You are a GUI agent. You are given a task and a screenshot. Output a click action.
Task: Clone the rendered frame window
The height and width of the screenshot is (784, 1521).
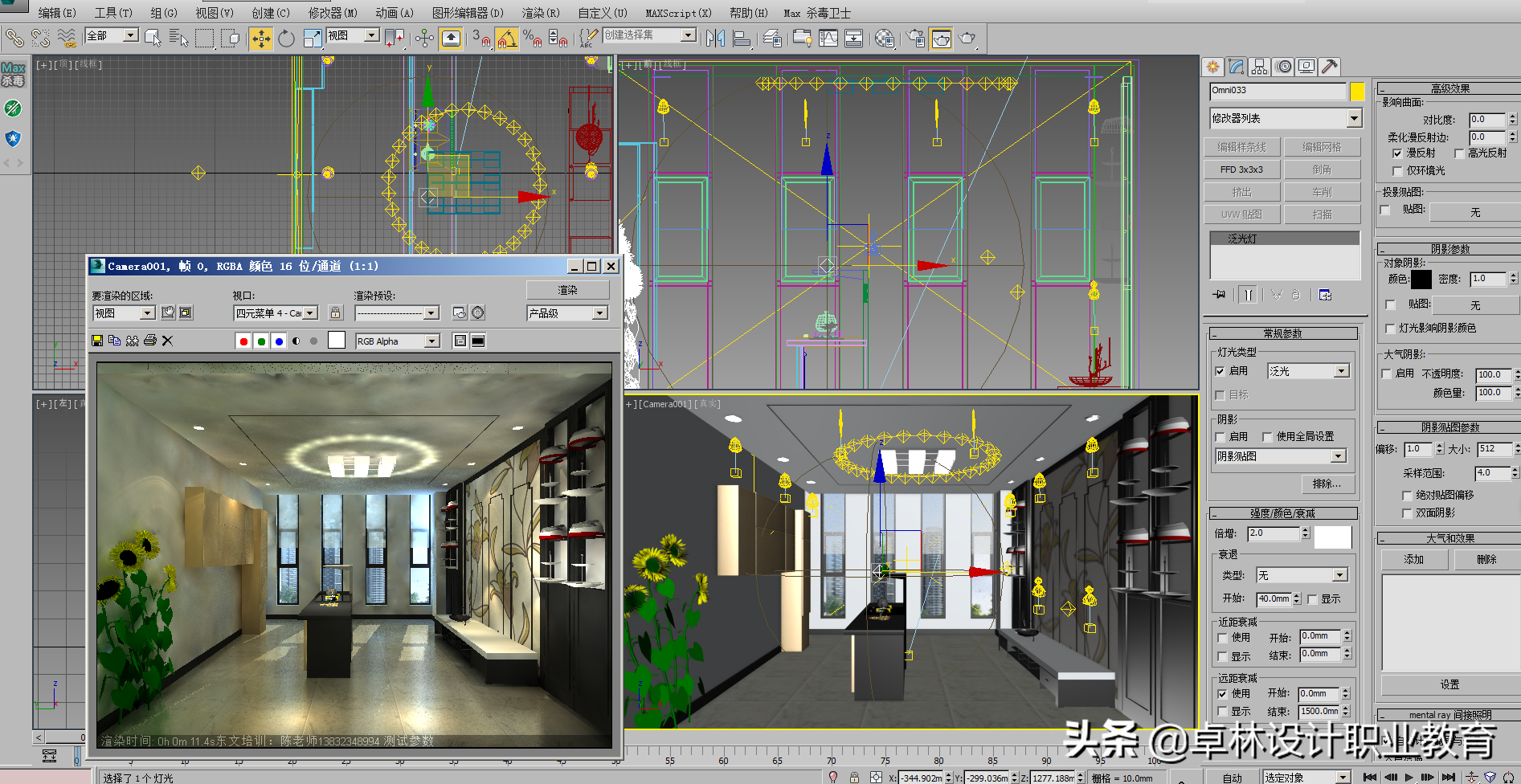[132, 341]
